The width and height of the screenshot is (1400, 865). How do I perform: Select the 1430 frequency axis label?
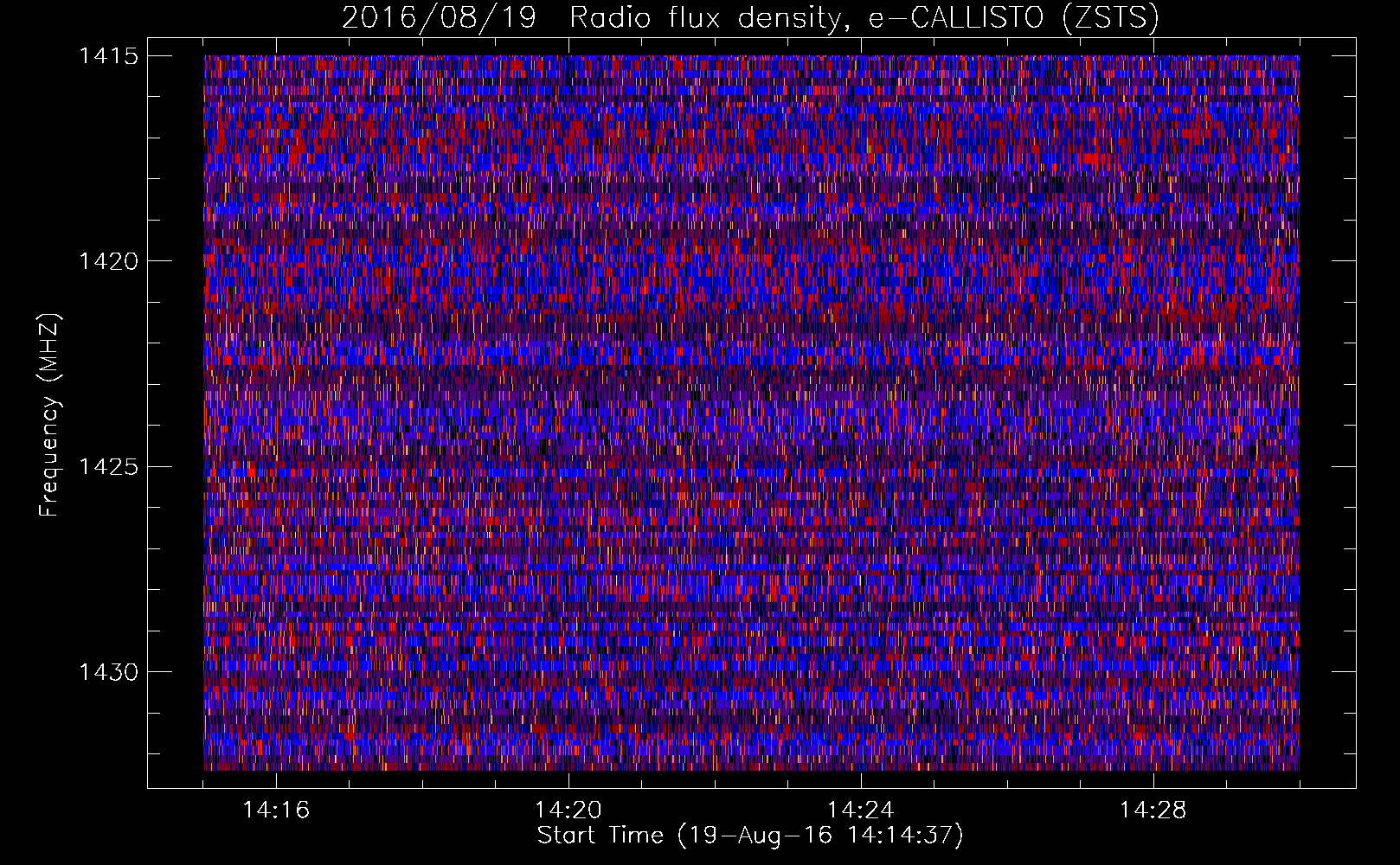[108, 672]
